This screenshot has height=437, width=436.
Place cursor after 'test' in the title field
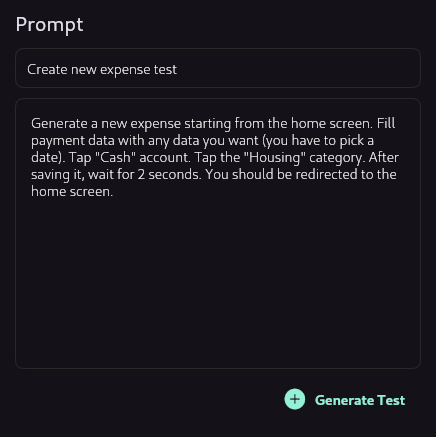pyautogui.click(x=177, y=69)
